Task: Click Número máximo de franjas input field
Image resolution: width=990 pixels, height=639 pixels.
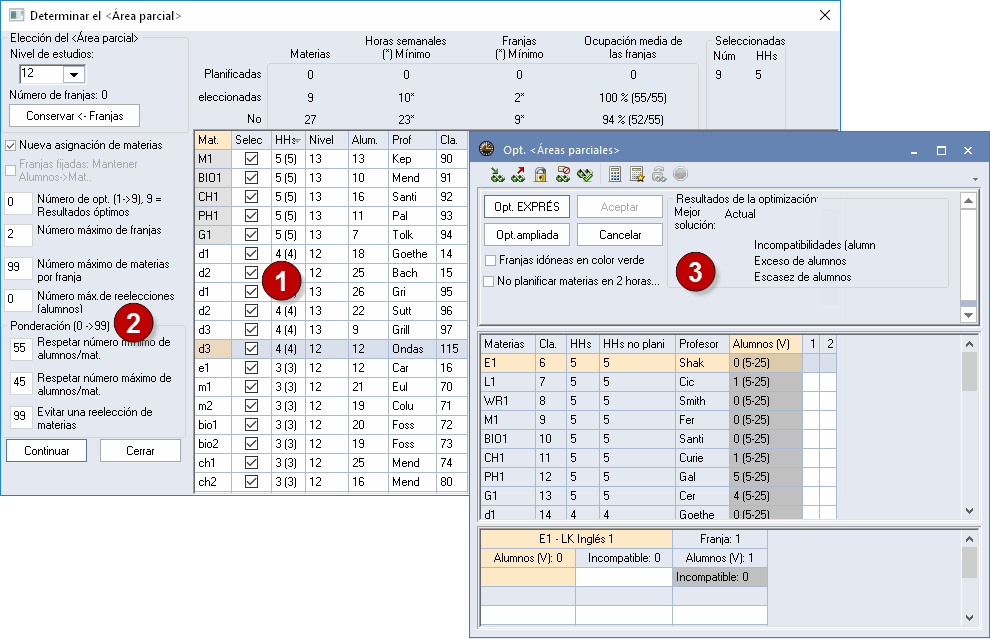Action: [x=18, y=235]
